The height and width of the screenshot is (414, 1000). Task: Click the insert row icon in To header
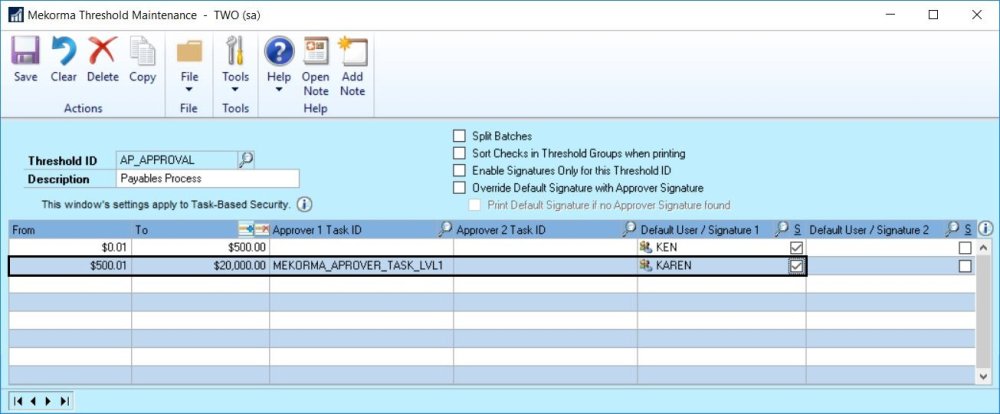[x=246, y=229]
